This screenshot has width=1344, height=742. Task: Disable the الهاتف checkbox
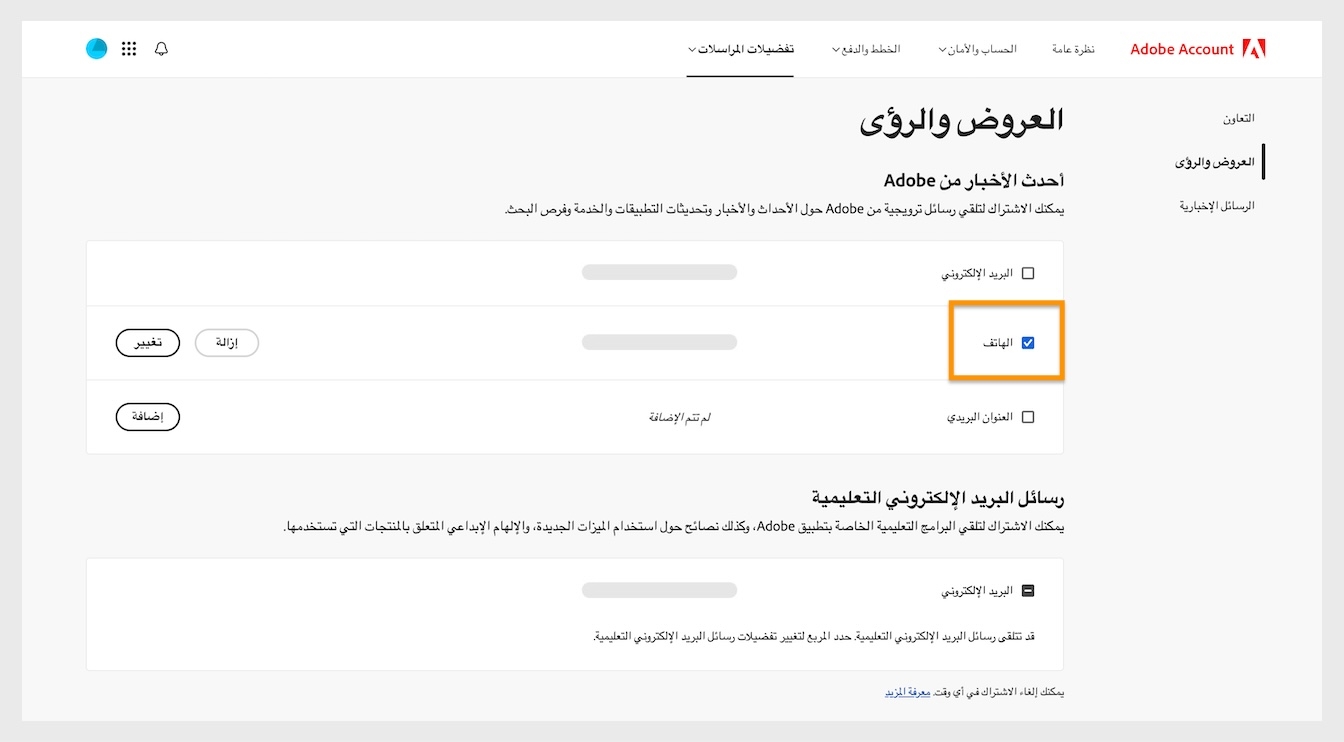coord(1029,342)
